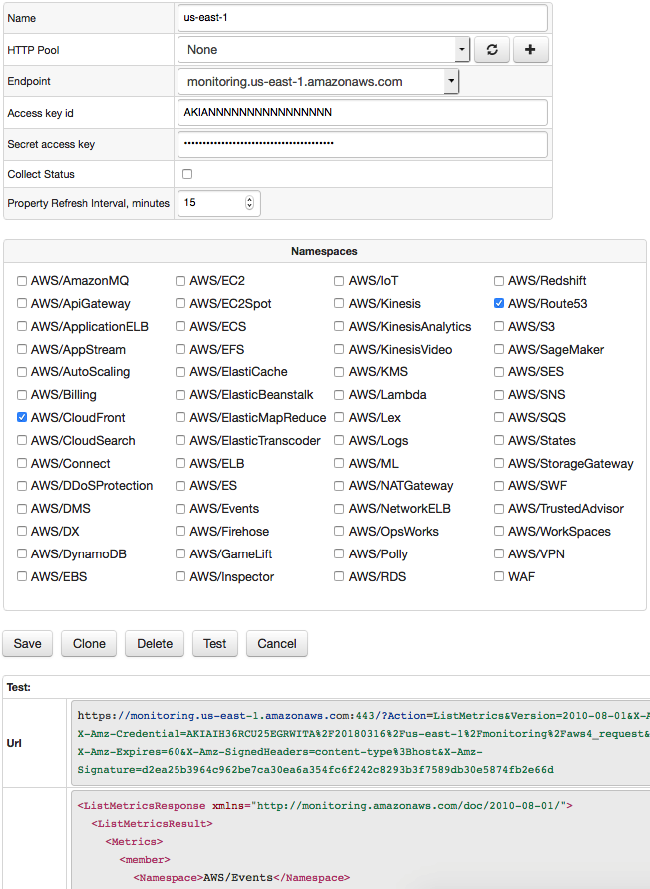Check the AWS/AutoScaling namespace
The image size is (650, 889).
(22, 372)
